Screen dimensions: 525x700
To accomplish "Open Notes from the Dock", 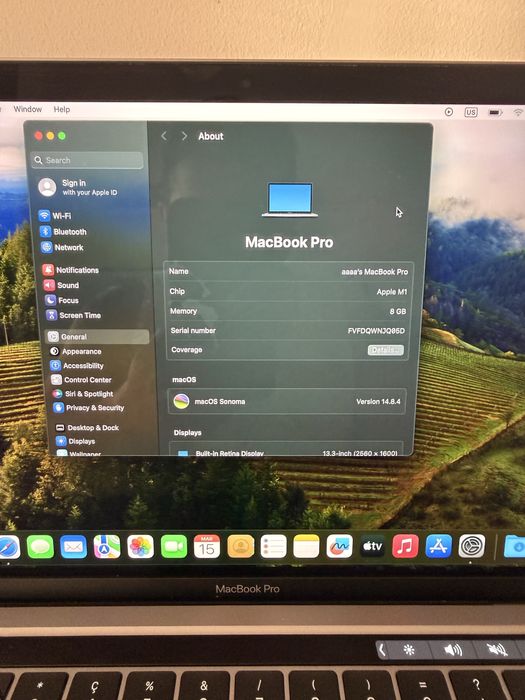I will (306, 546).
